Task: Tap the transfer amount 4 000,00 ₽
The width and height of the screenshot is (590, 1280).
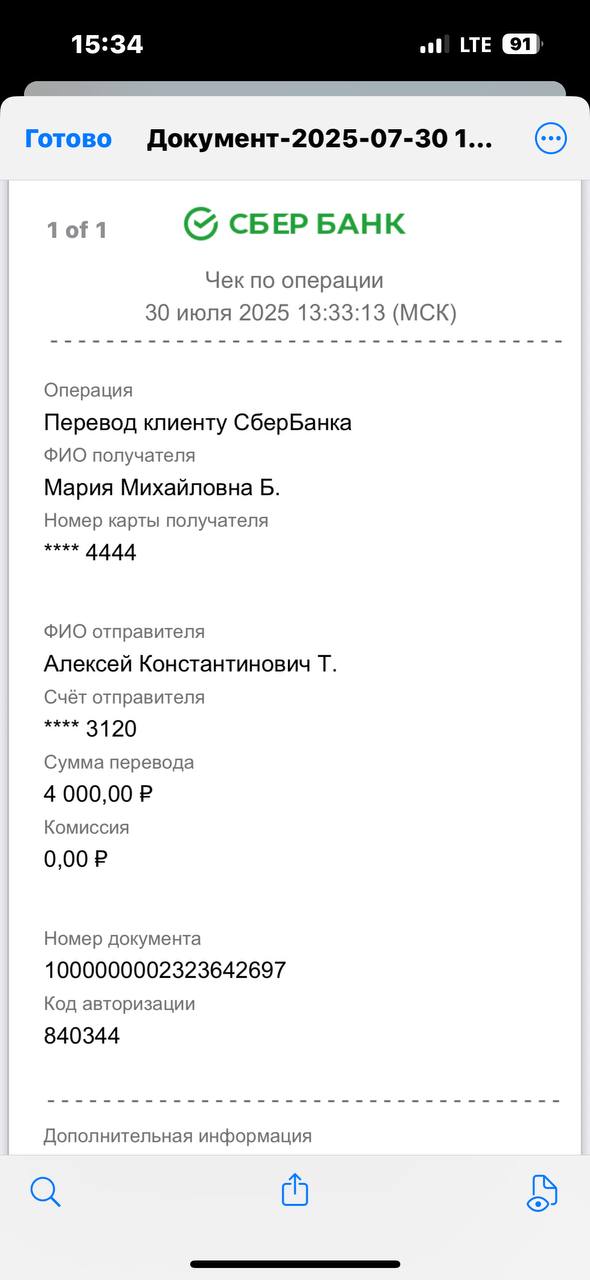Action: pos(98,794)
